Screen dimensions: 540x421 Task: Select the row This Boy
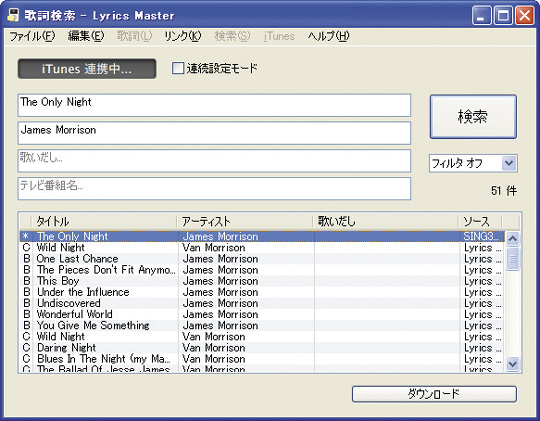(x=262, y=281)
